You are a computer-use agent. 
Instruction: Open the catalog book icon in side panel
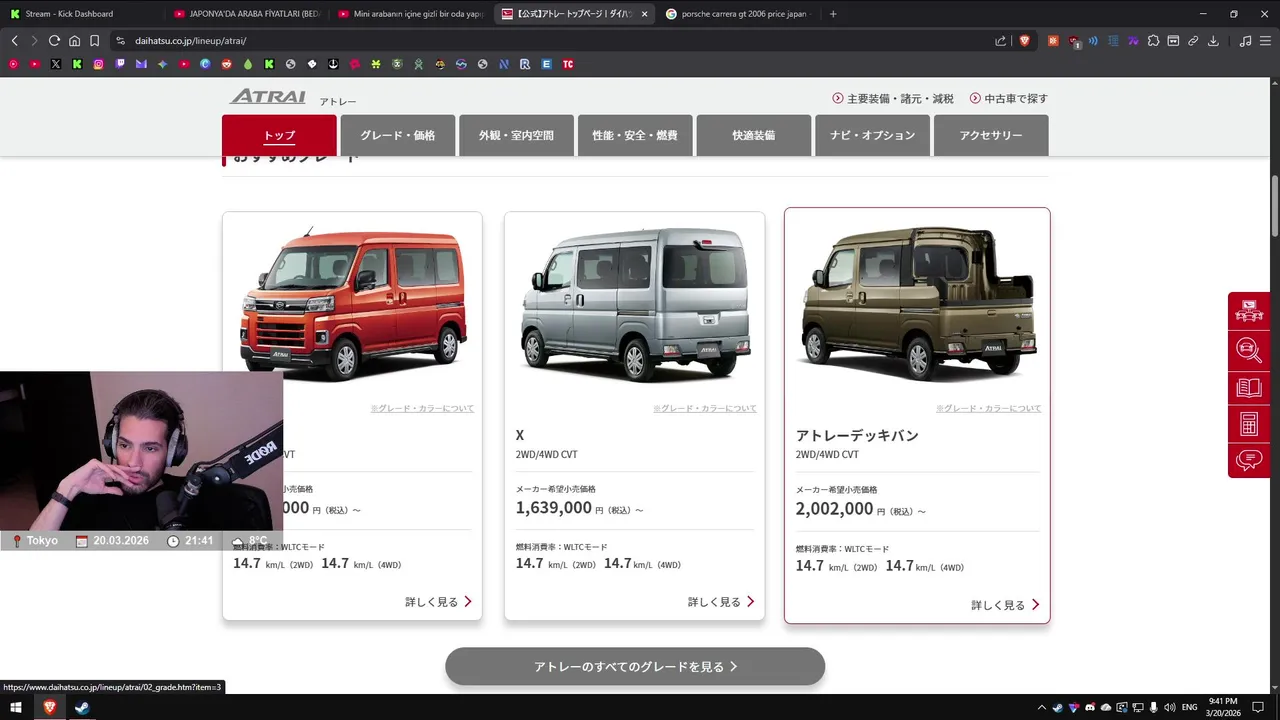click(x=1249, y=387)
